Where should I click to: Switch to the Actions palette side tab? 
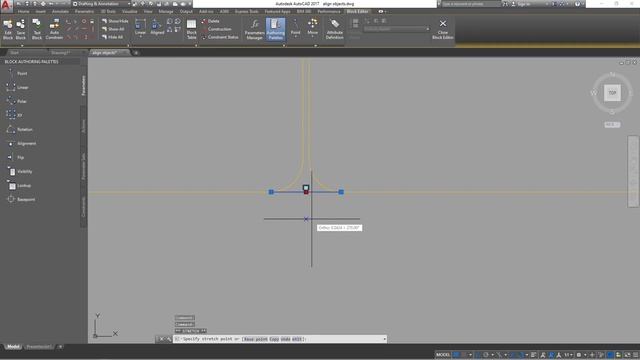tap(84, 126)
